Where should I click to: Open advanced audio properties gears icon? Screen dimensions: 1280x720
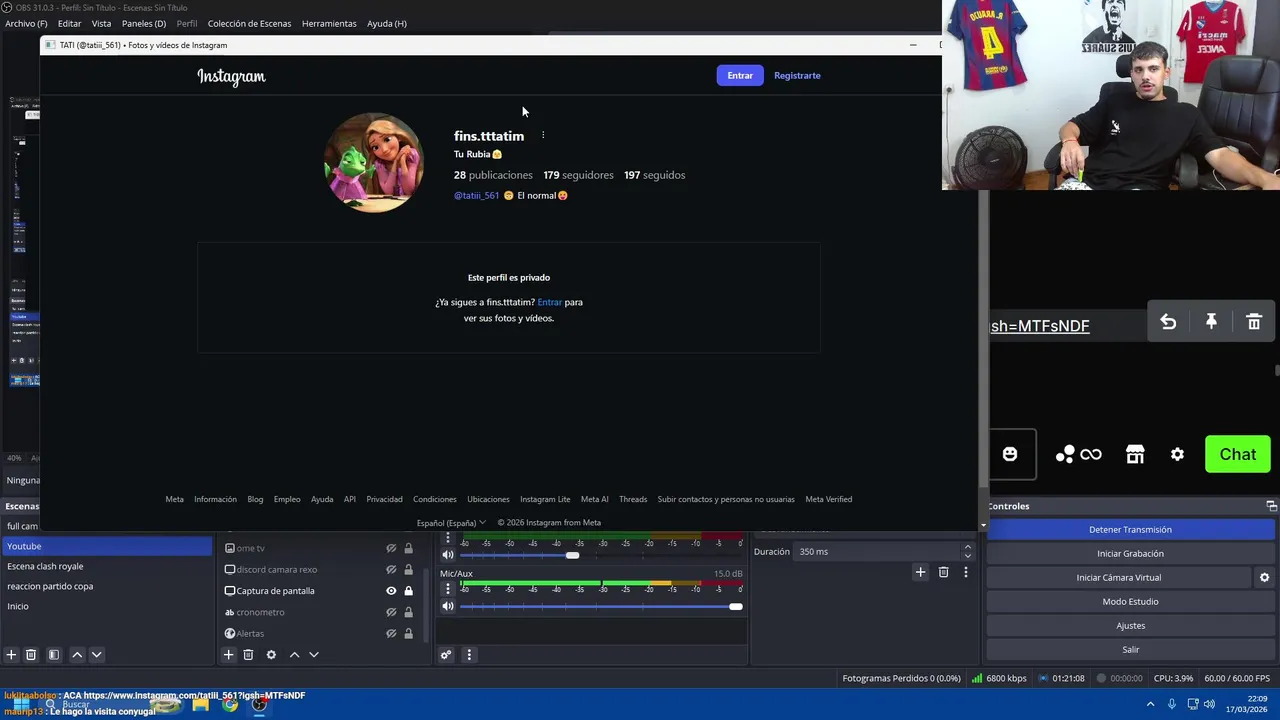[x=446, y=655]
